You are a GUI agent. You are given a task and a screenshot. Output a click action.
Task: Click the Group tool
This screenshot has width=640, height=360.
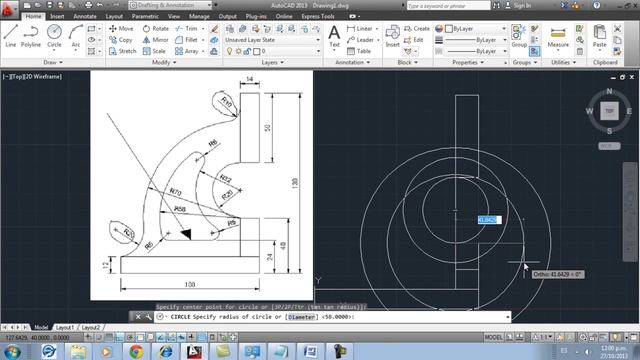tap(519, 36)
